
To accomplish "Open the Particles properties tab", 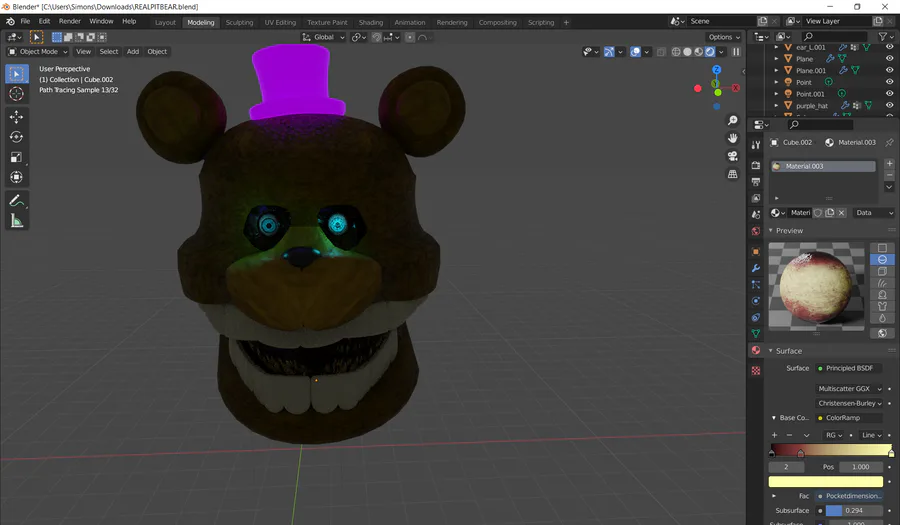I will 755,285.
